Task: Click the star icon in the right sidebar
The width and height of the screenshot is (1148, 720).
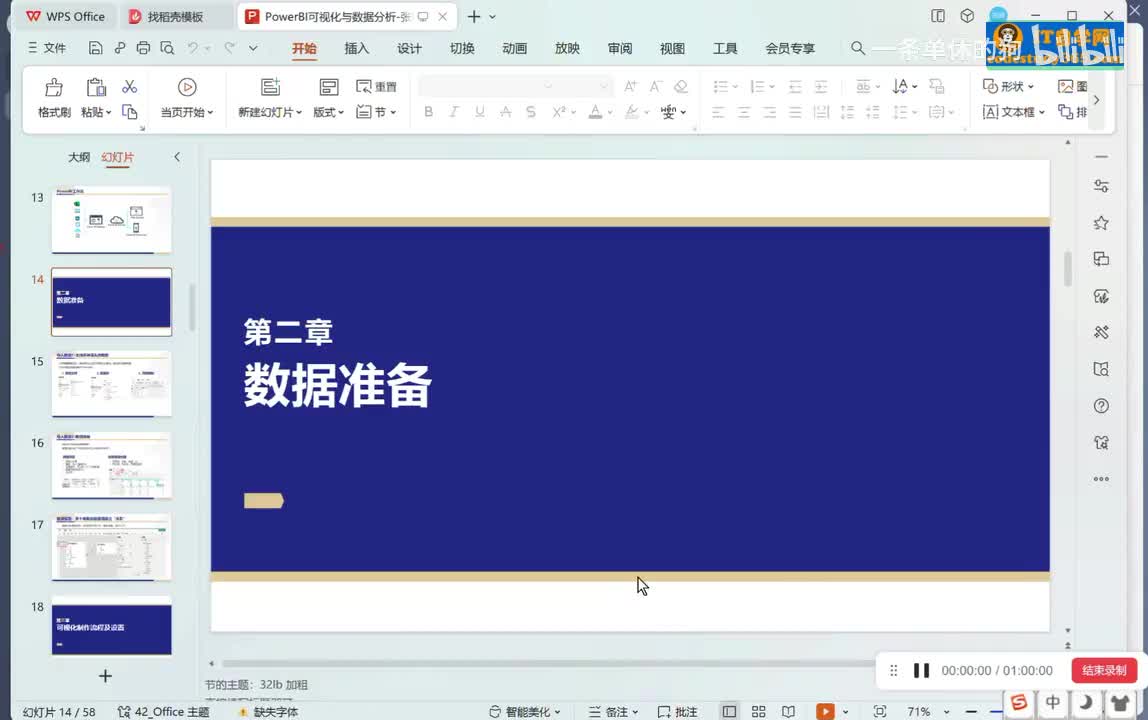Action: click(1101, 223)
